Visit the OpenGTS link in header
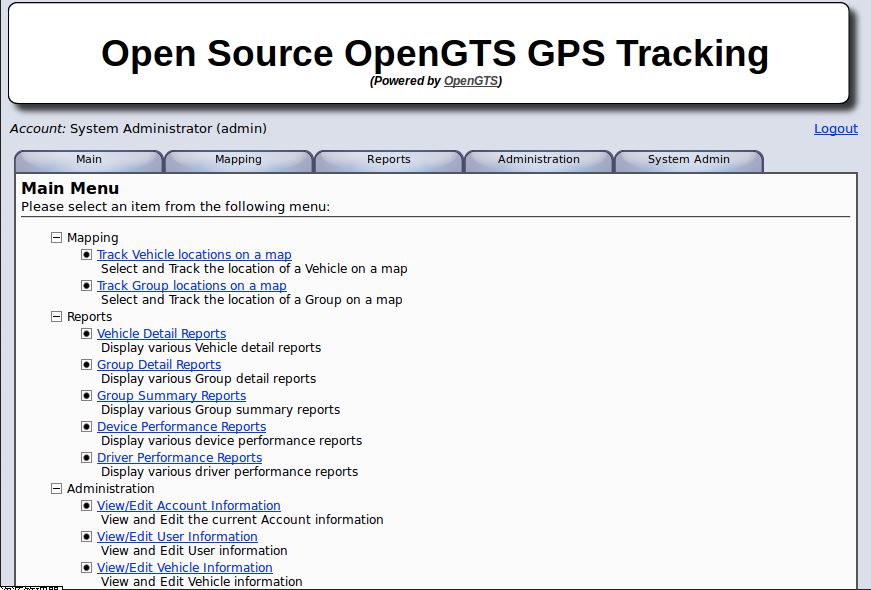 (x=471, y=81)
